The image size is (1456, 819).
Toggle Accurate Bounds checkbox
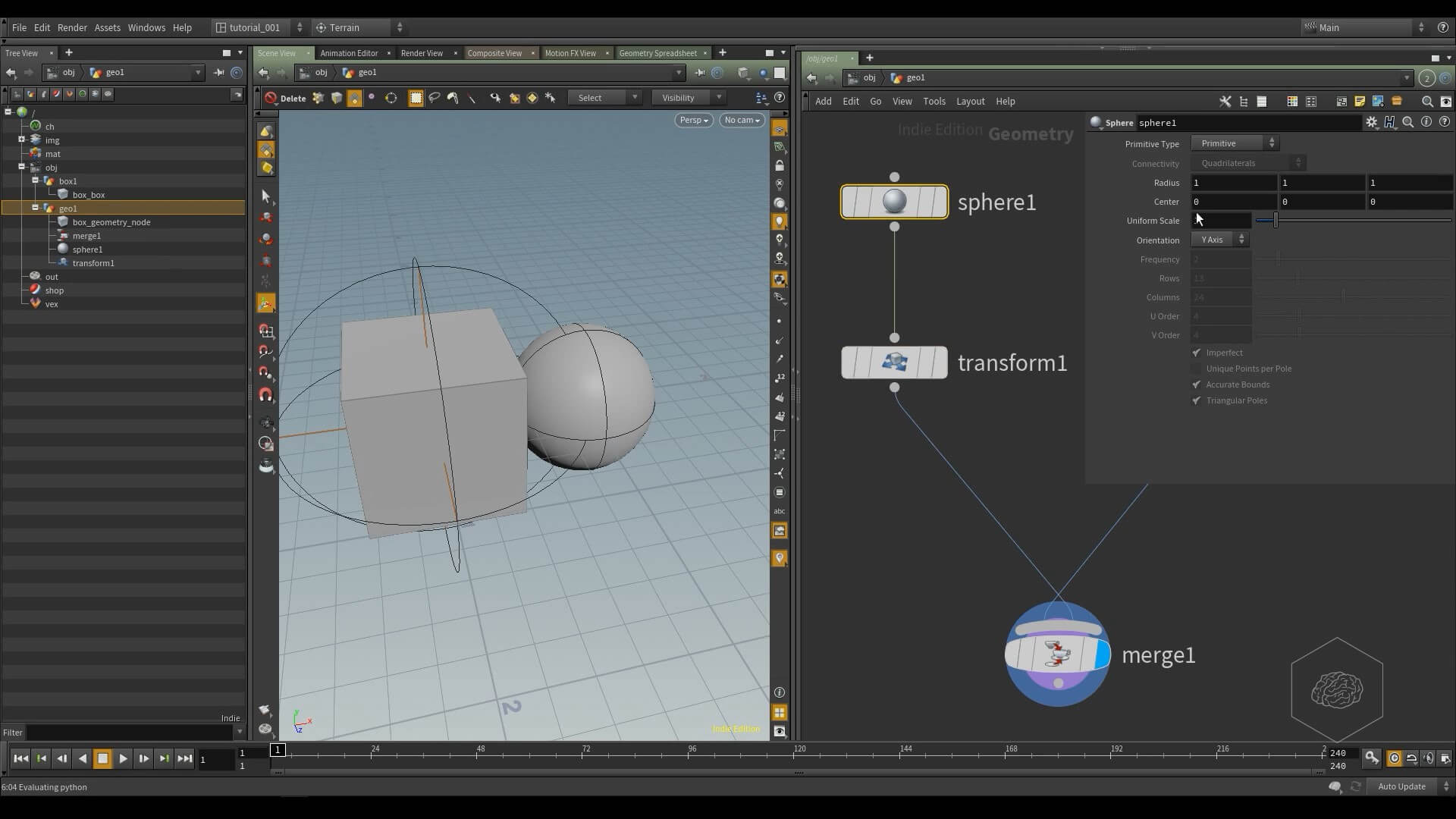(x=1197, y=384)
